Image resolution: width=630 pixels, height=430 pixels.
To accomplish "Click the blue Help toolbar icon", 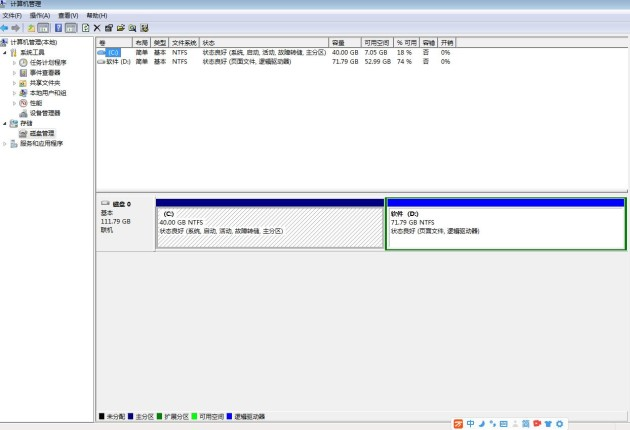I will [x=59, y=28].
